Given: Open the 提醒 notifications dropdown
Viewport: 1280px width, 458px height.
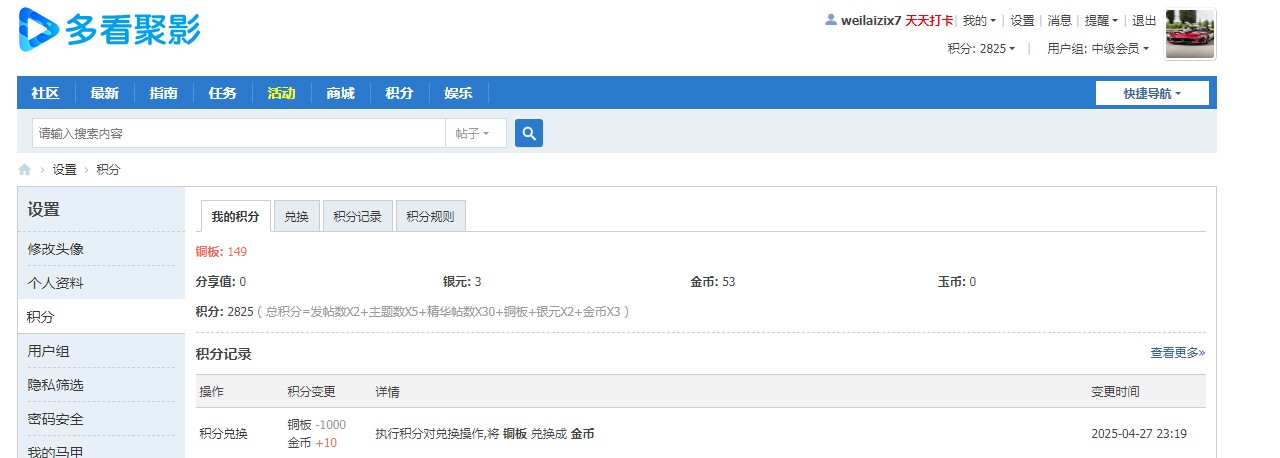Looking at the screenshot, I should [x=1101, y=20].
